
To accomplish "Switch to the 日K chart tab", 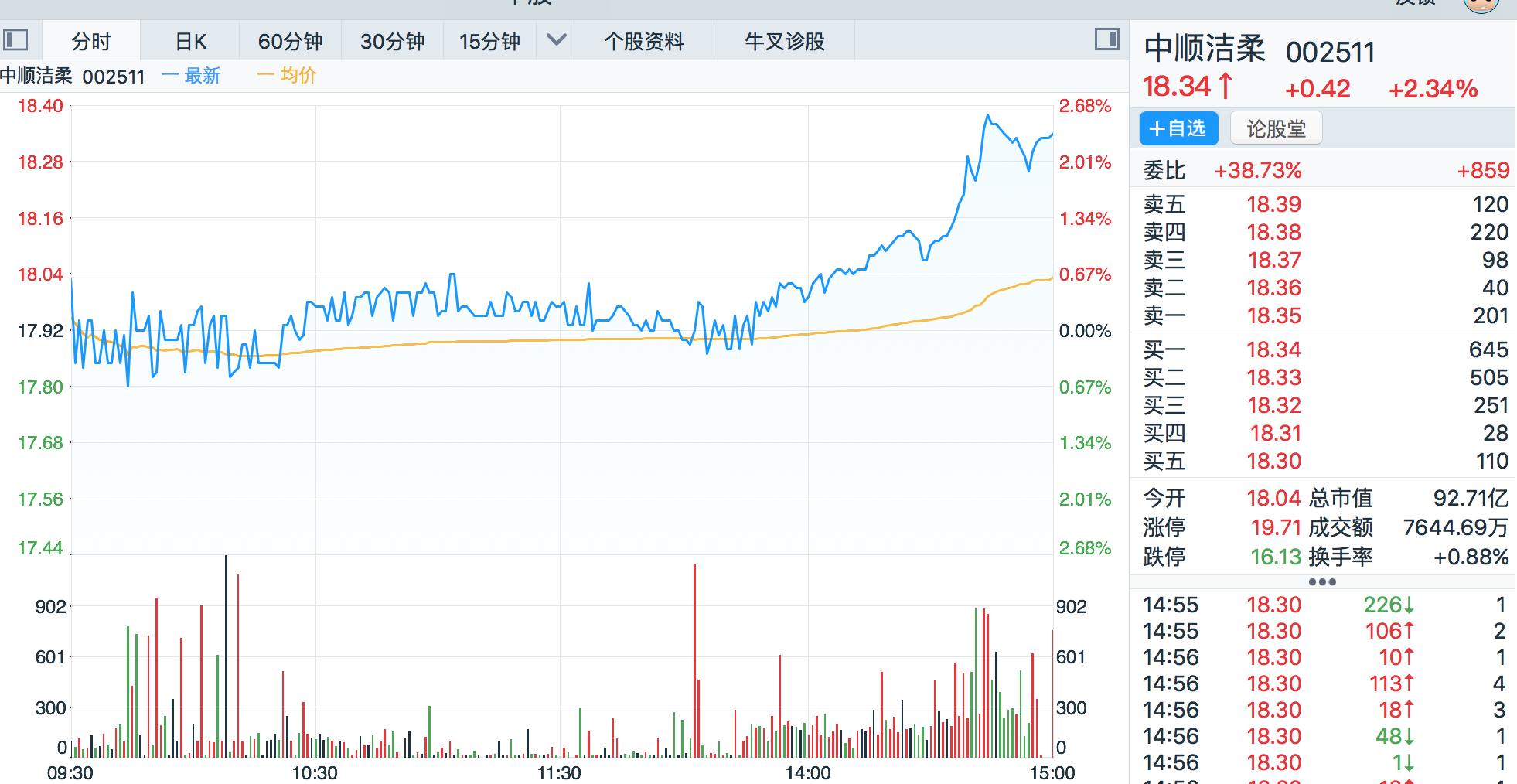I will pyautogui.click(x=192, y=42).
